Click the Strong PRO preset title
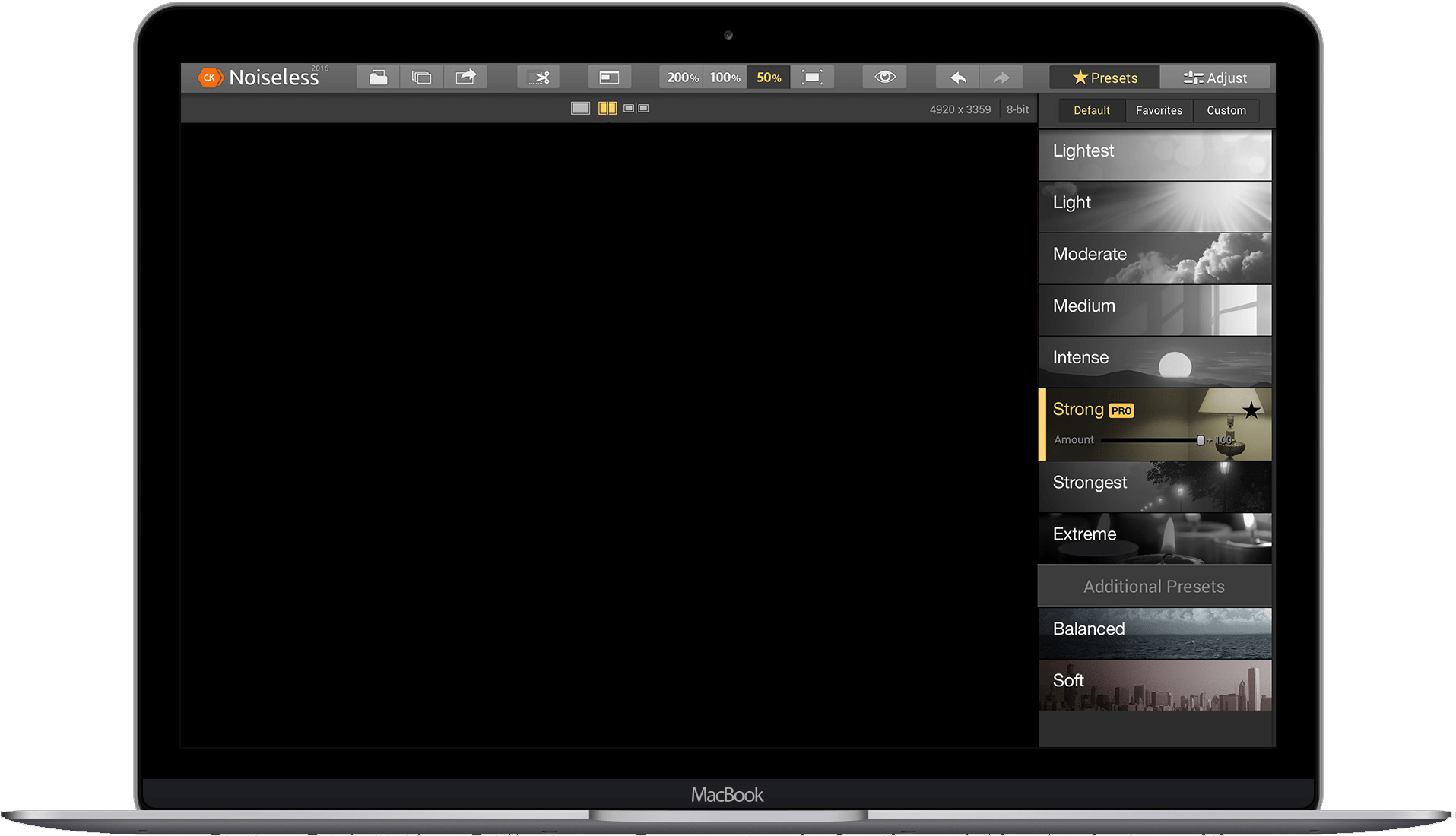The height and width of the screenshot is (836, 1456). [1093, 410]
